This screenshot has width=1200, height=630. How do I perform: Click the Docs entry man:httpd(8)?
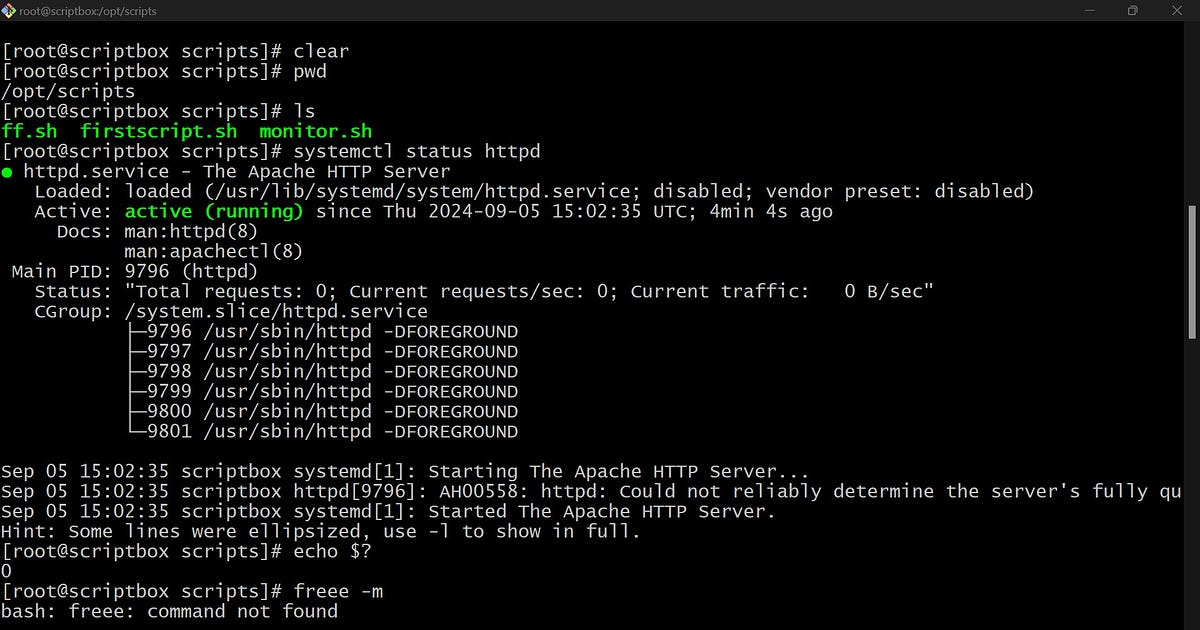(190, 231)
